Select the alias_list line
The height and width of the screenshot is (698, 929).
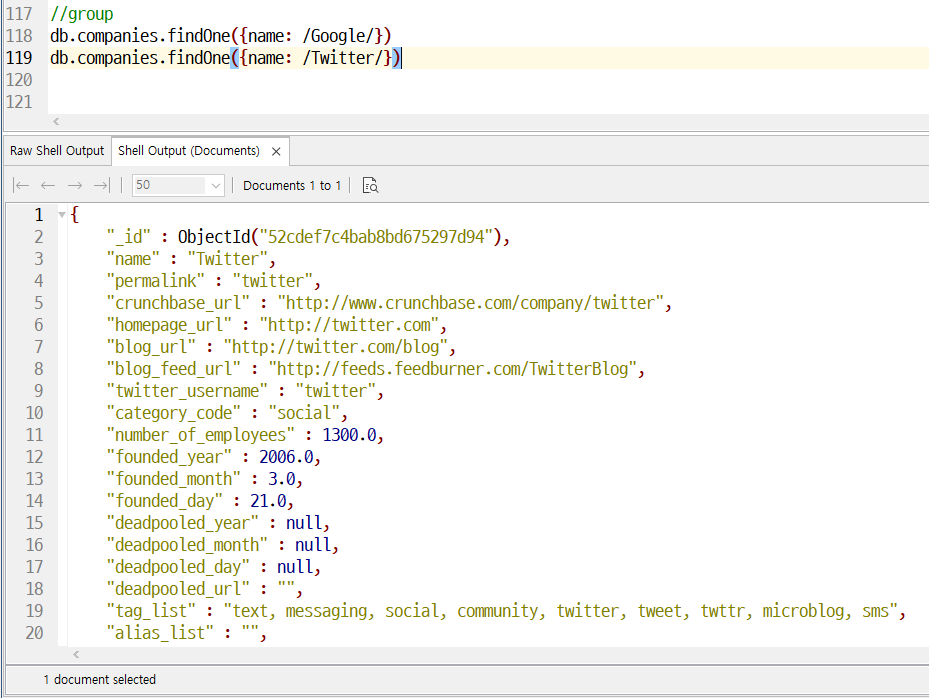(187, 633)
